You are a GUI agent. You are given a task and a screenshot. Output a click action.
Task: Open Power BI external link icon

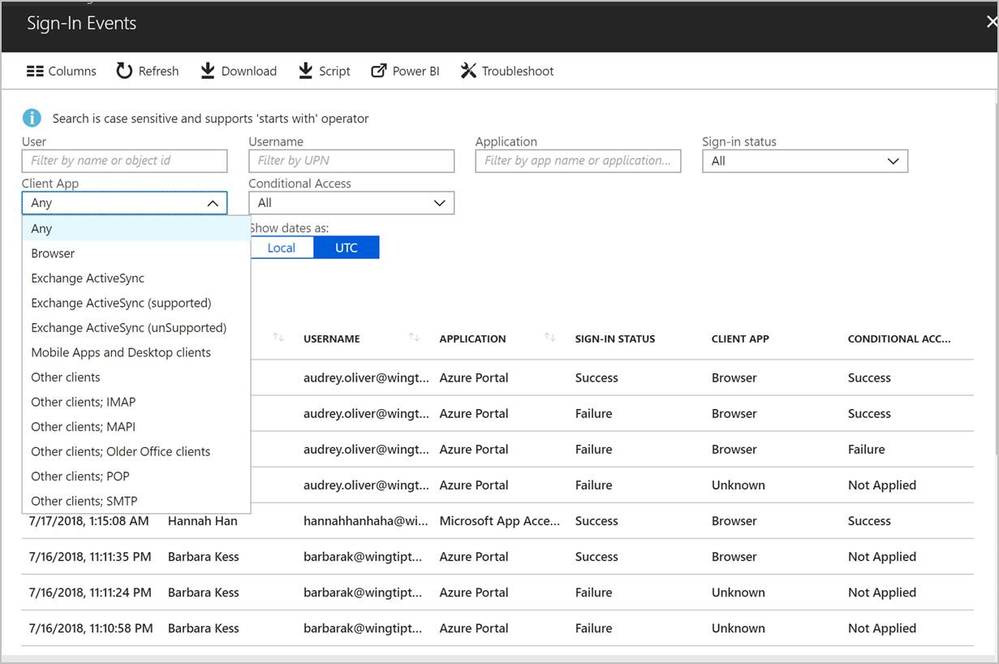(x=379, y=71)
